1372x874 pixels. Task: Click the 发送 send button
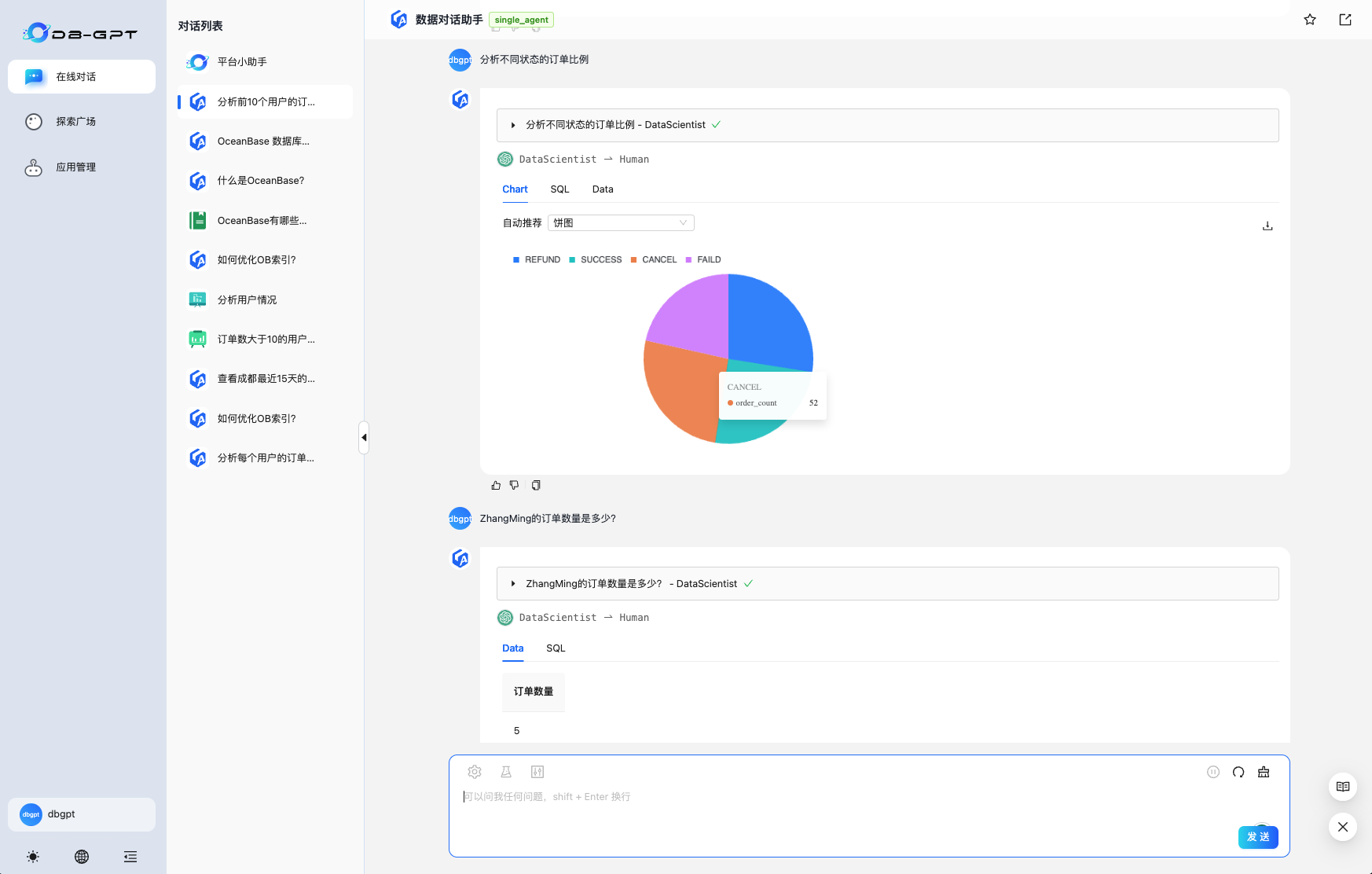(1258, 837)
